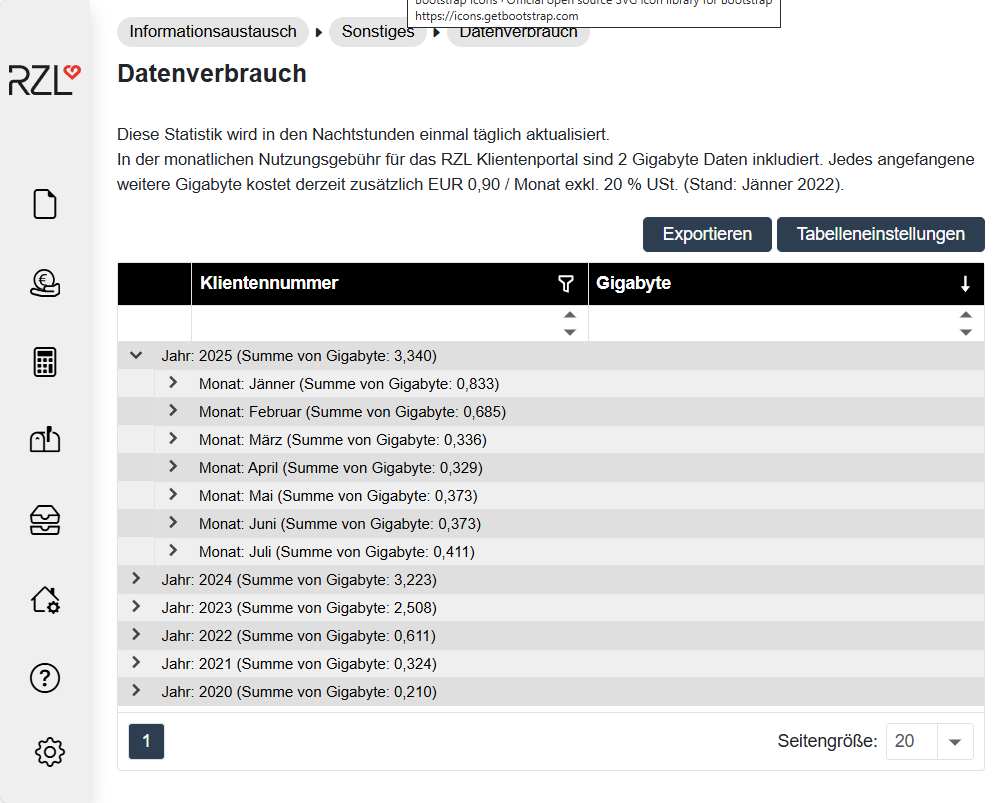Image resolution: width=1007 pixels, height=803 pixels.
Task: Collapse the Jahr 2025 group
Action: (x=136, y=355)
